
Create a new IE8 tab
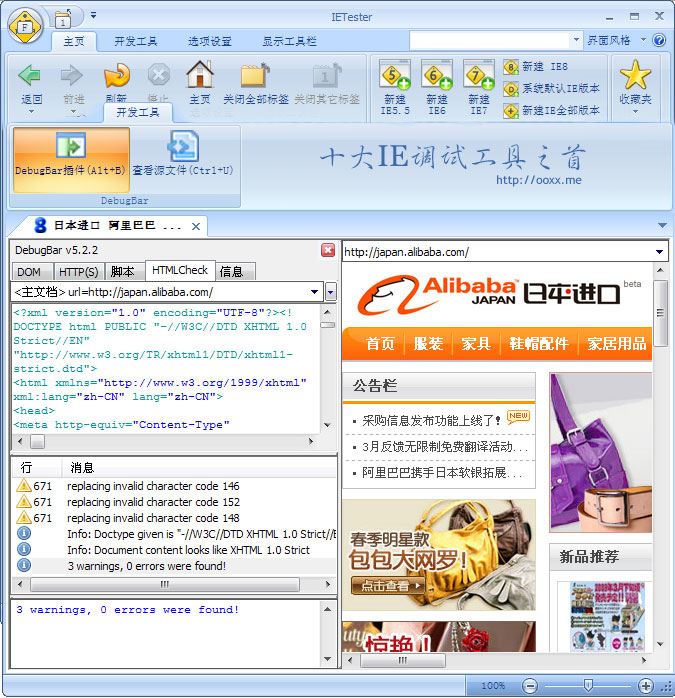pos(536,67)
